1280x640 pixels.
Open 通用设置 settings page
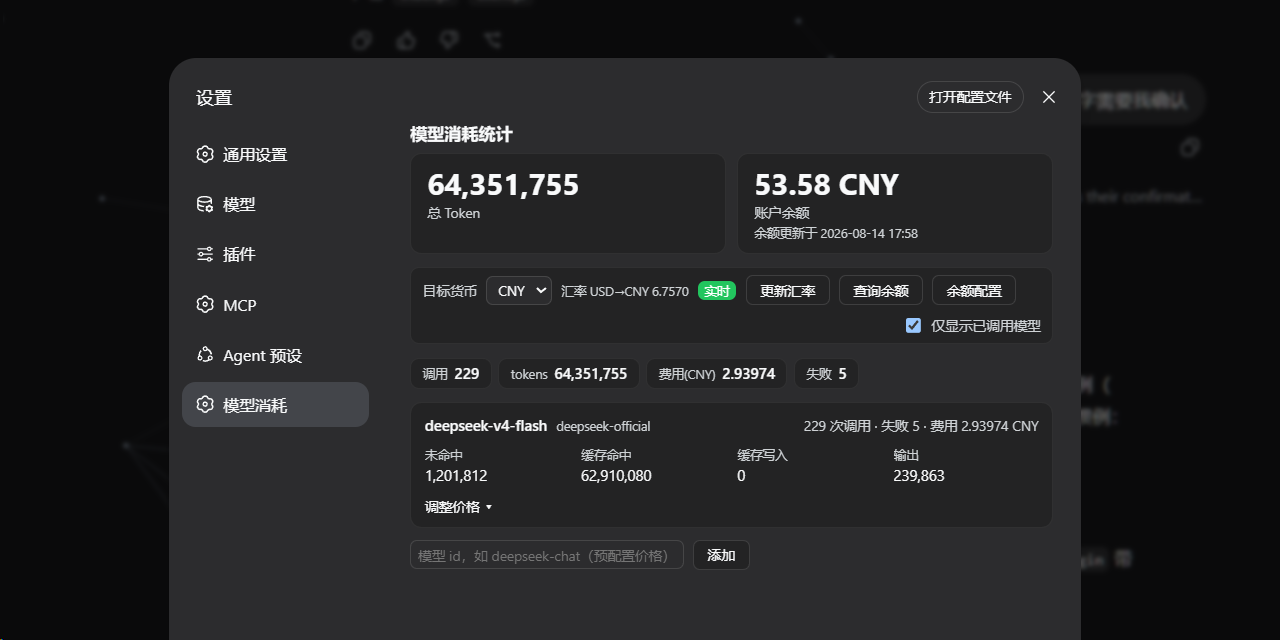click(x=275, y=154)
